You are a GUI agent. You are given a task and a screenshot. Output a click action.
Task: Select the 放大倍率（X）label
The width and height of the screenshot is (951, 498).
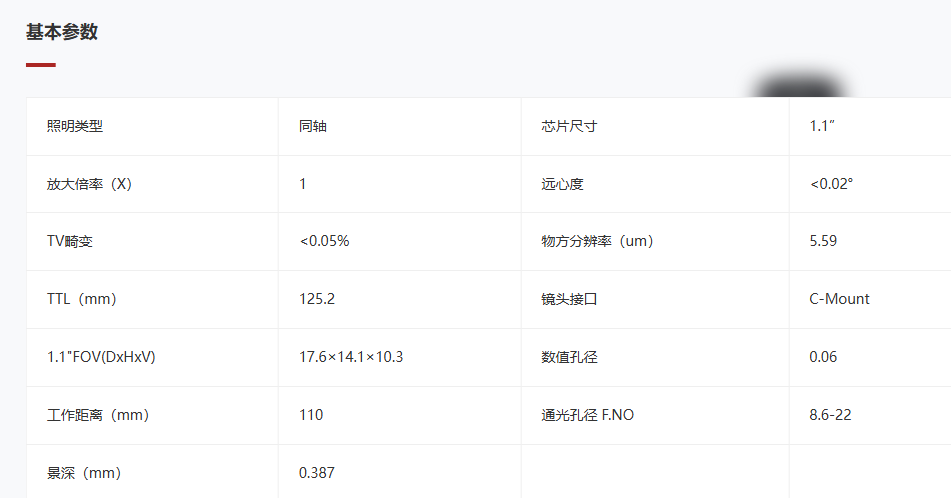tap(89, 184)
